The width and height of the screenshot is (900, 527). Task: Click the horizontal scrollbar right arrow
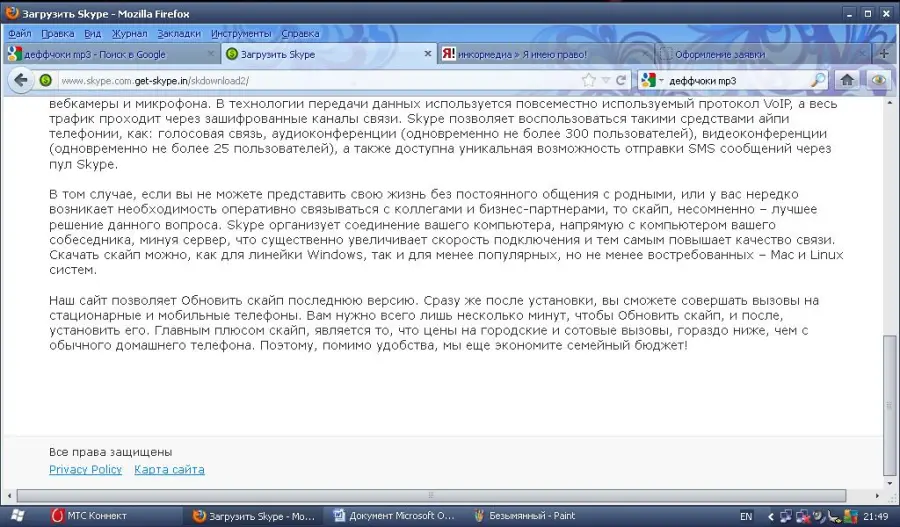[x=876, y=495]
